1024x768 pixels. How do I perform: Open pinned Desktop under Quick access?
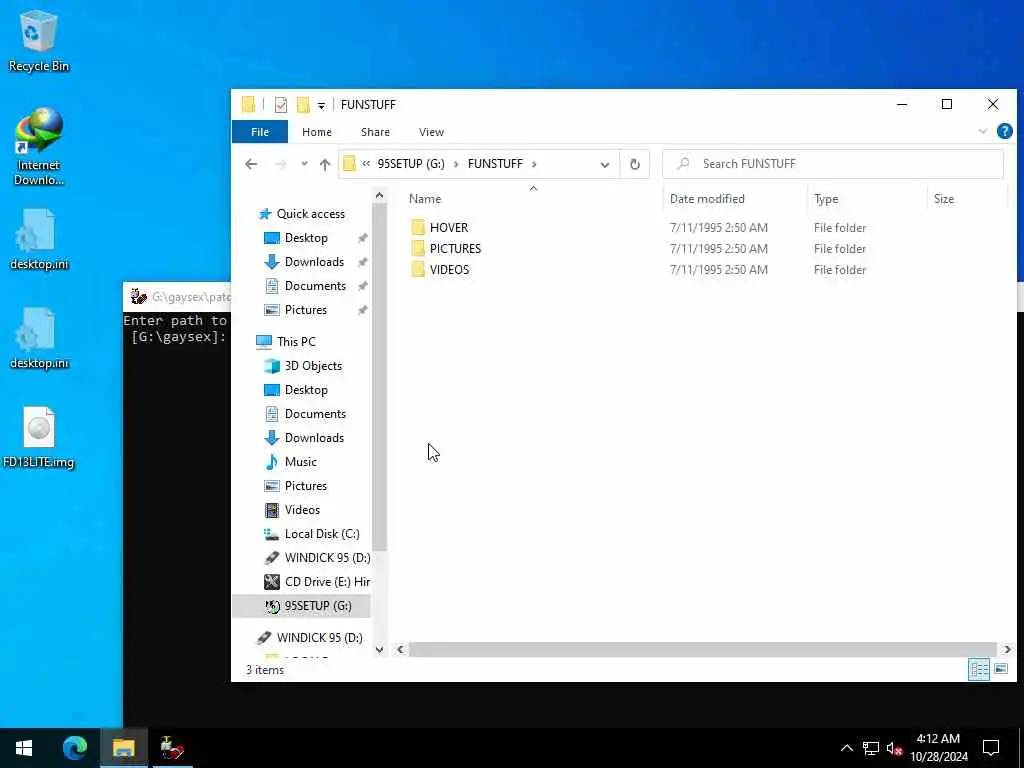click(x=306, y=238)
